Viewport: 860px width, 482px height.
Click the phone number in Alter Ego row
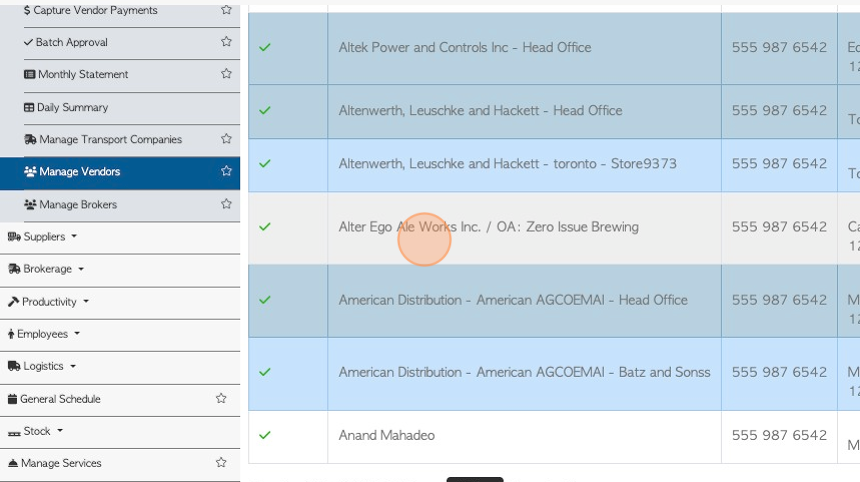(779, 226)
